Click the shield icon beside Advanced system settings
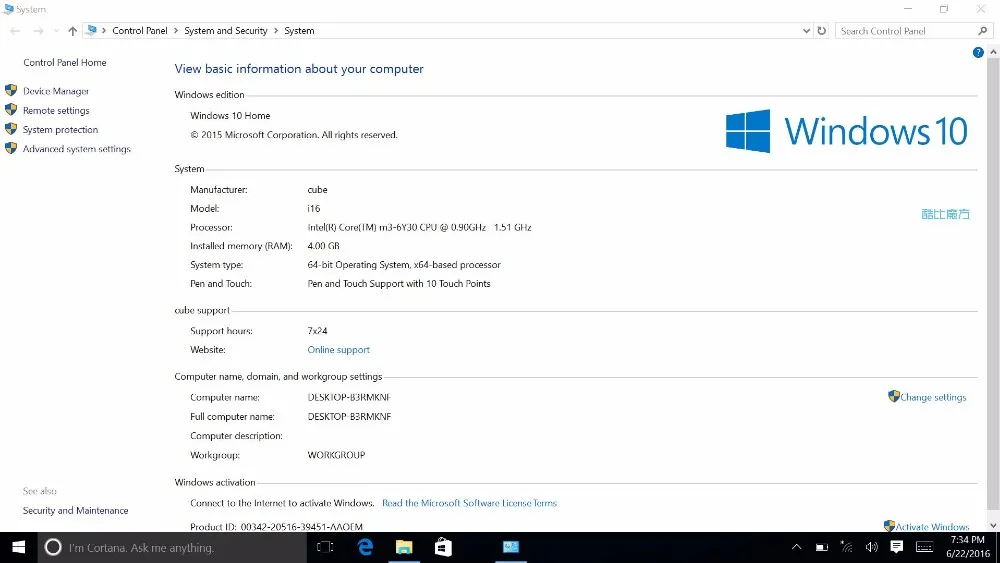 pyautogui.click(x=11, y=148)
